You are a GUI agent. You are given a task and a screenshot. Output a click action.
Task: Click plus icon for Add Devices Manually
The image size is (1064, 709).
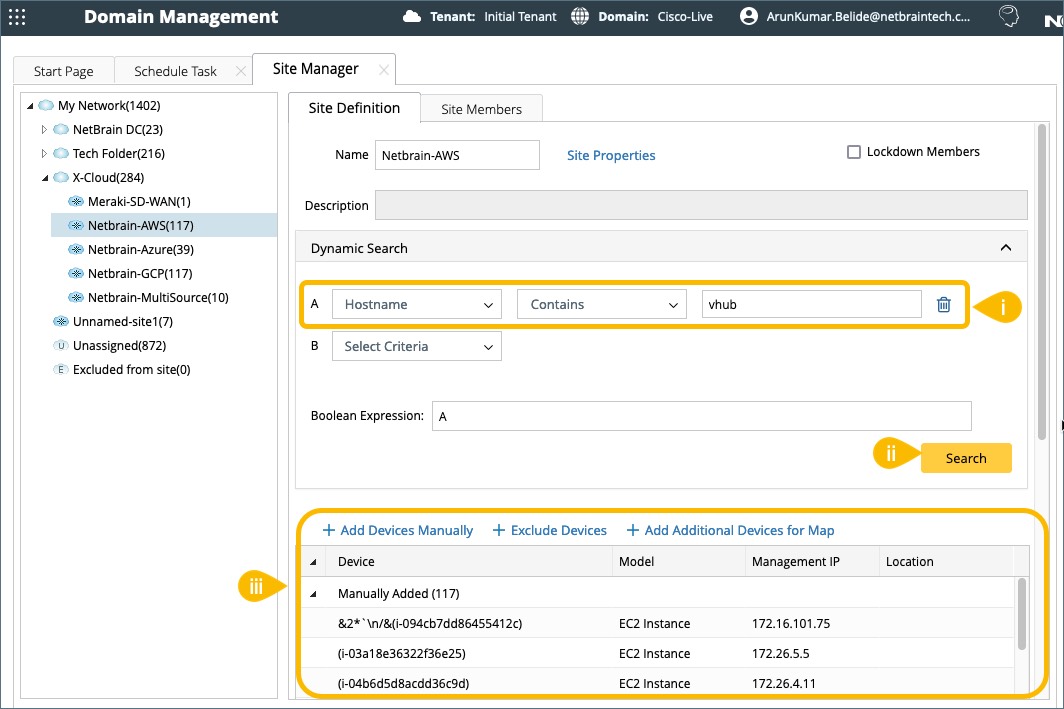pyautogui.click(x=328, y=531)
